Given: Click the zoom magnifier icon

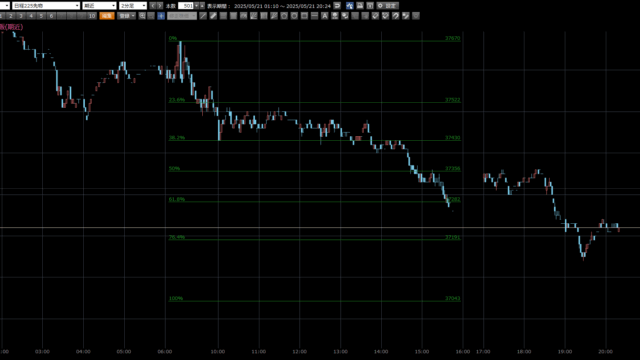Looking at the screenshot, I should 142,16.
